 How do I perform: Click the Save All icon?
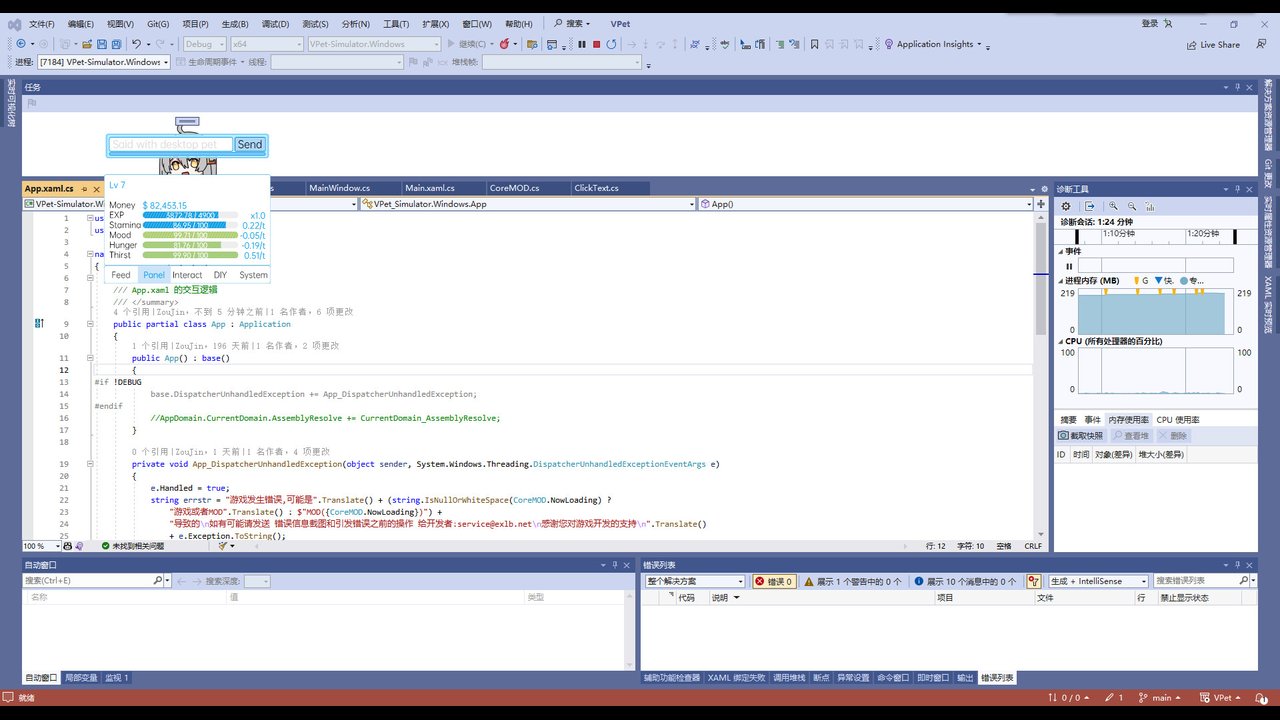pos(117,44)
